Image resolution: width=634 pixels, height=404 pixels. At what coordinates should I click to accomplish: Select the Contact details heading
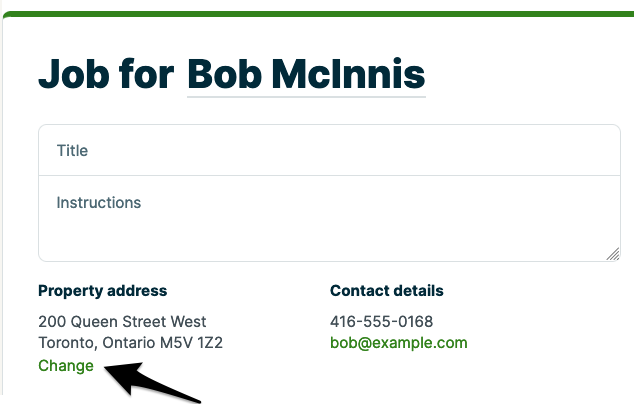[x=387, y=291]
